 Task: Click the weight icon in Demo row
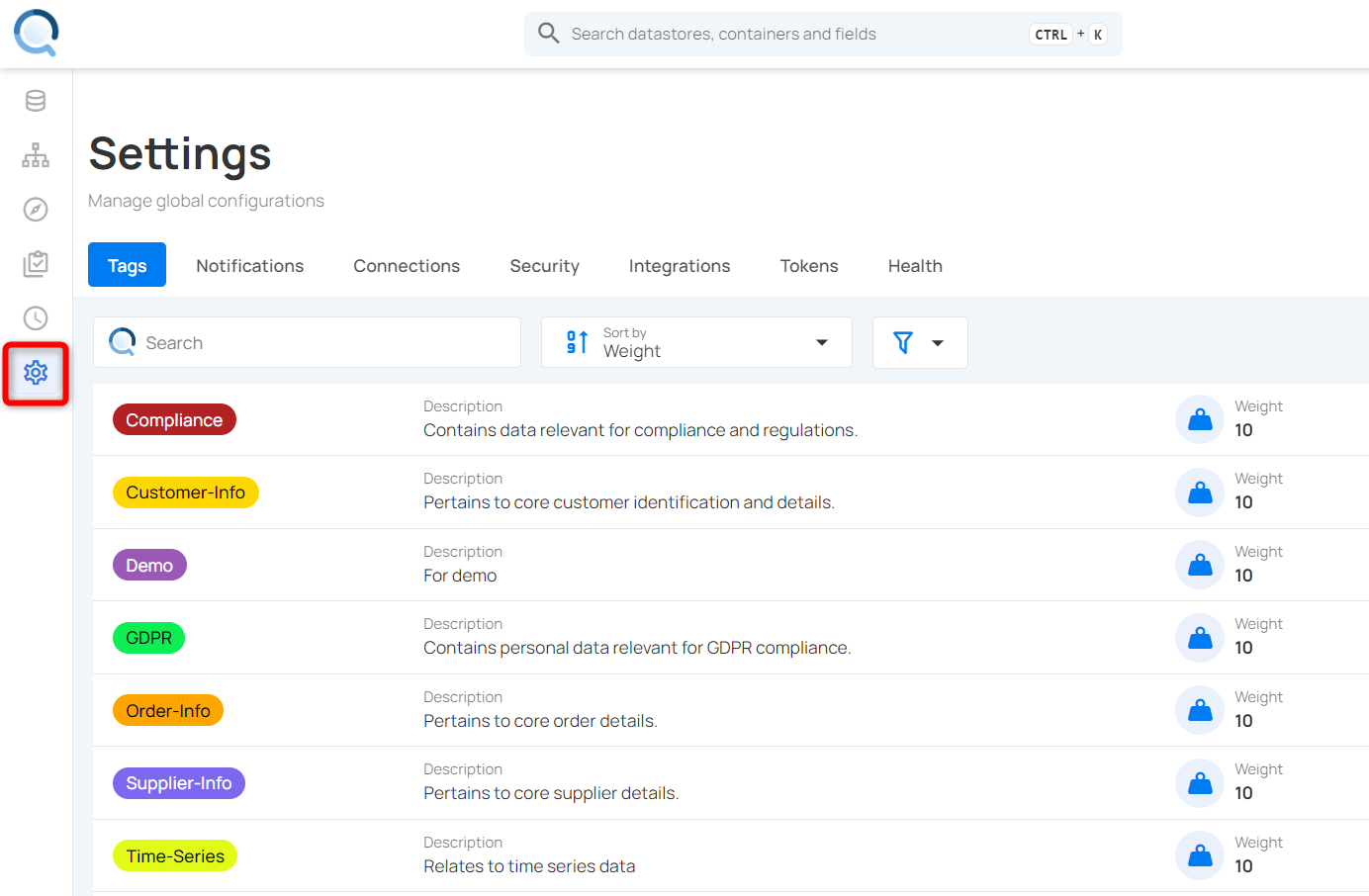[x=1200, y=565]
